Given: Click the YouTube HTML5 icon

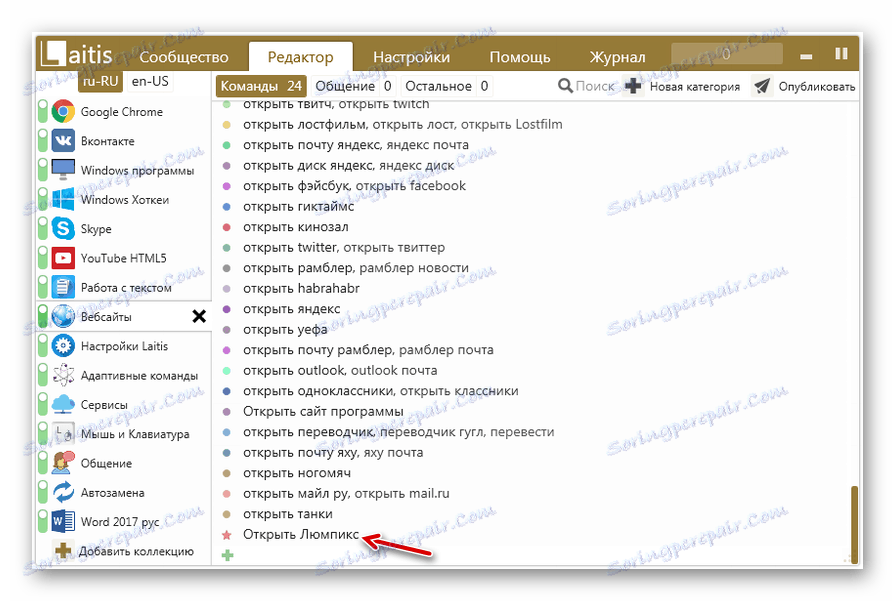Looking at the screenshot, I should [x=63, y=258].
